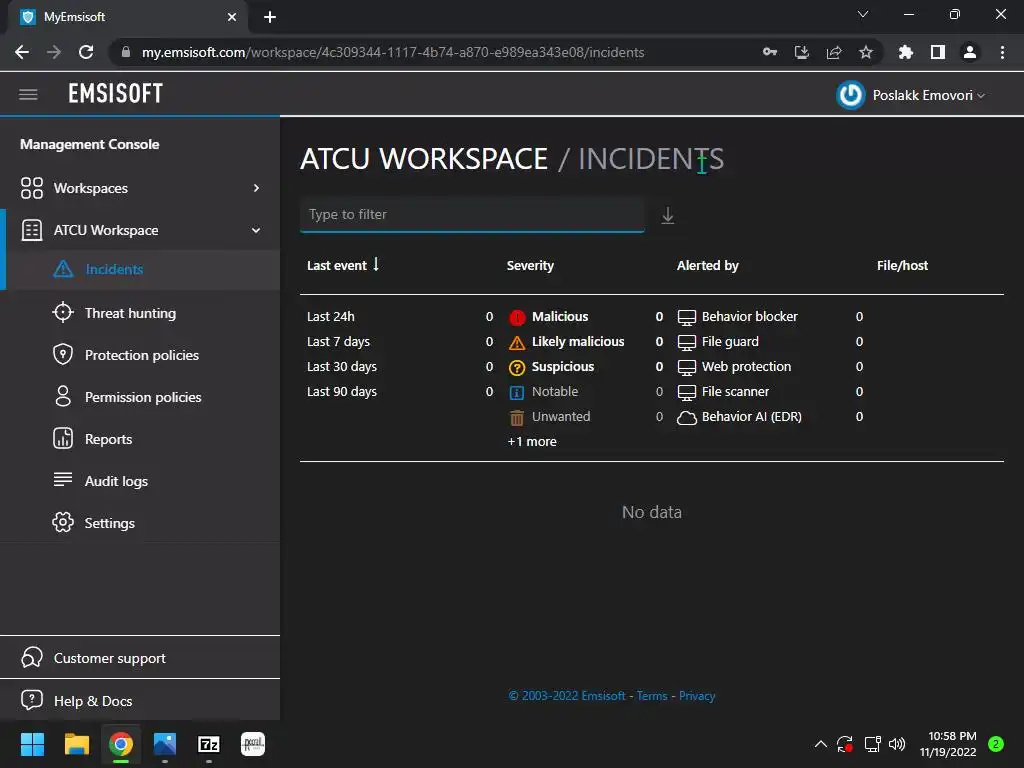Click the Emsisoft logo

pos(116,94)
